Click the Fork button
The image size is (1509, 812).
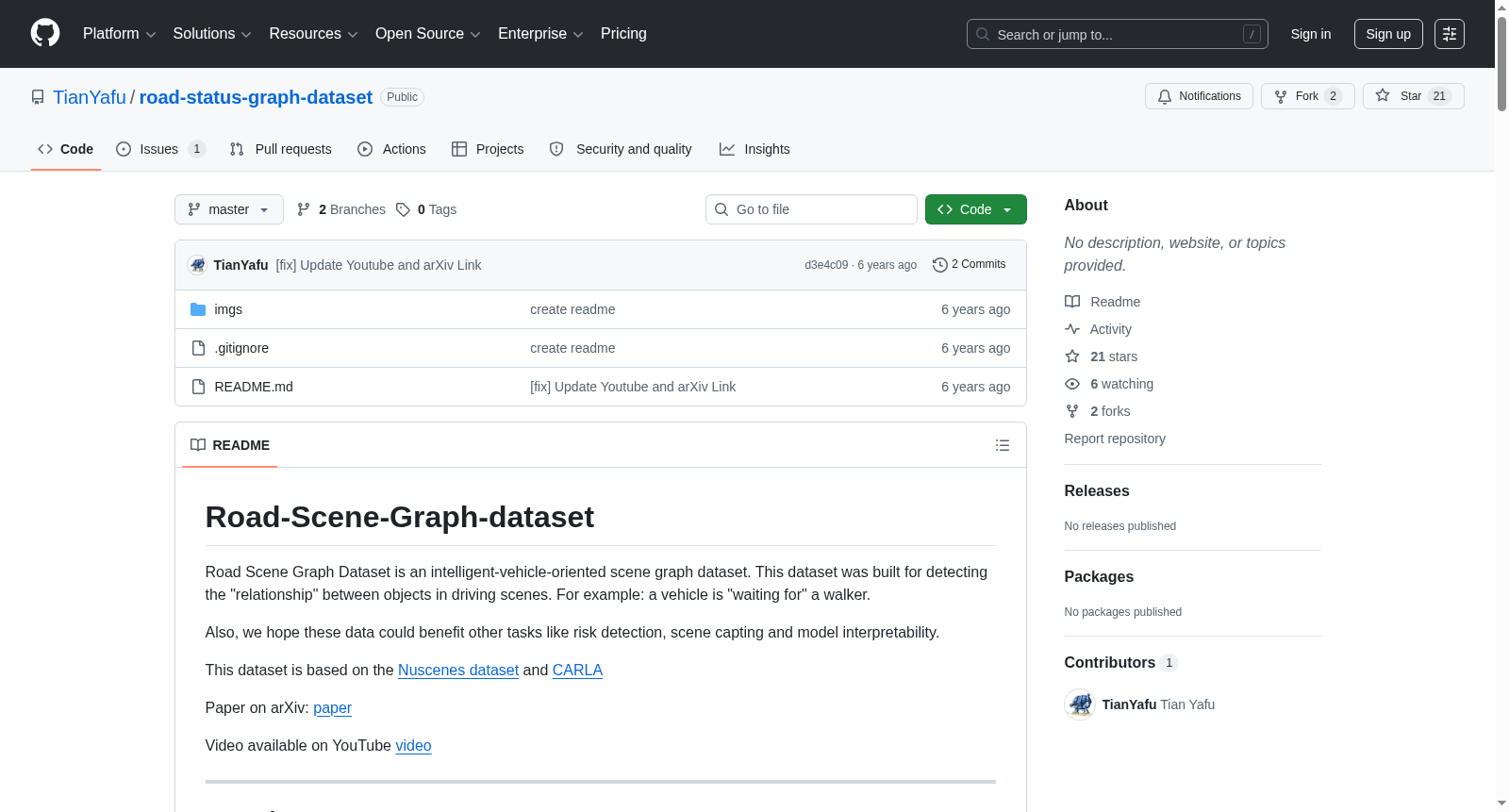click(x=1308, y=96)
